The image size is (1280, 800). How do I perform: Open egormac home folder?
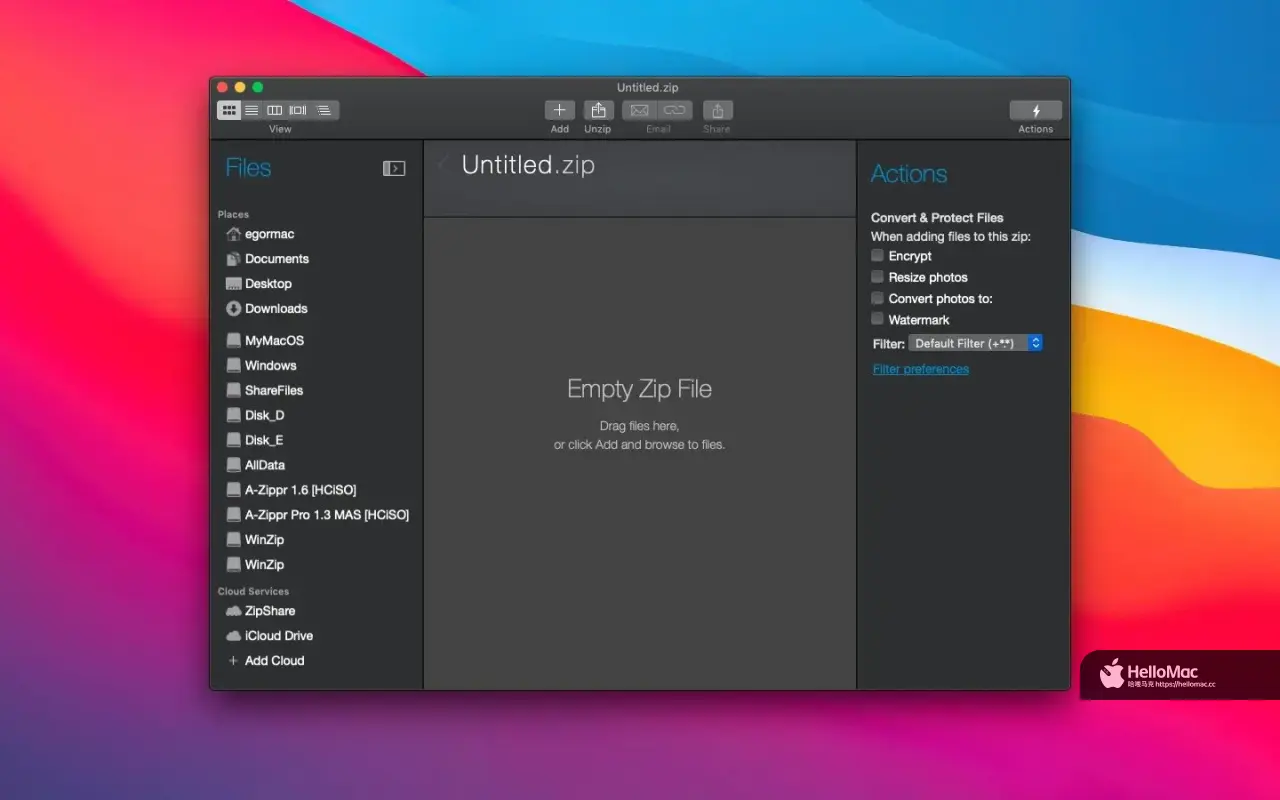(259, 234)
